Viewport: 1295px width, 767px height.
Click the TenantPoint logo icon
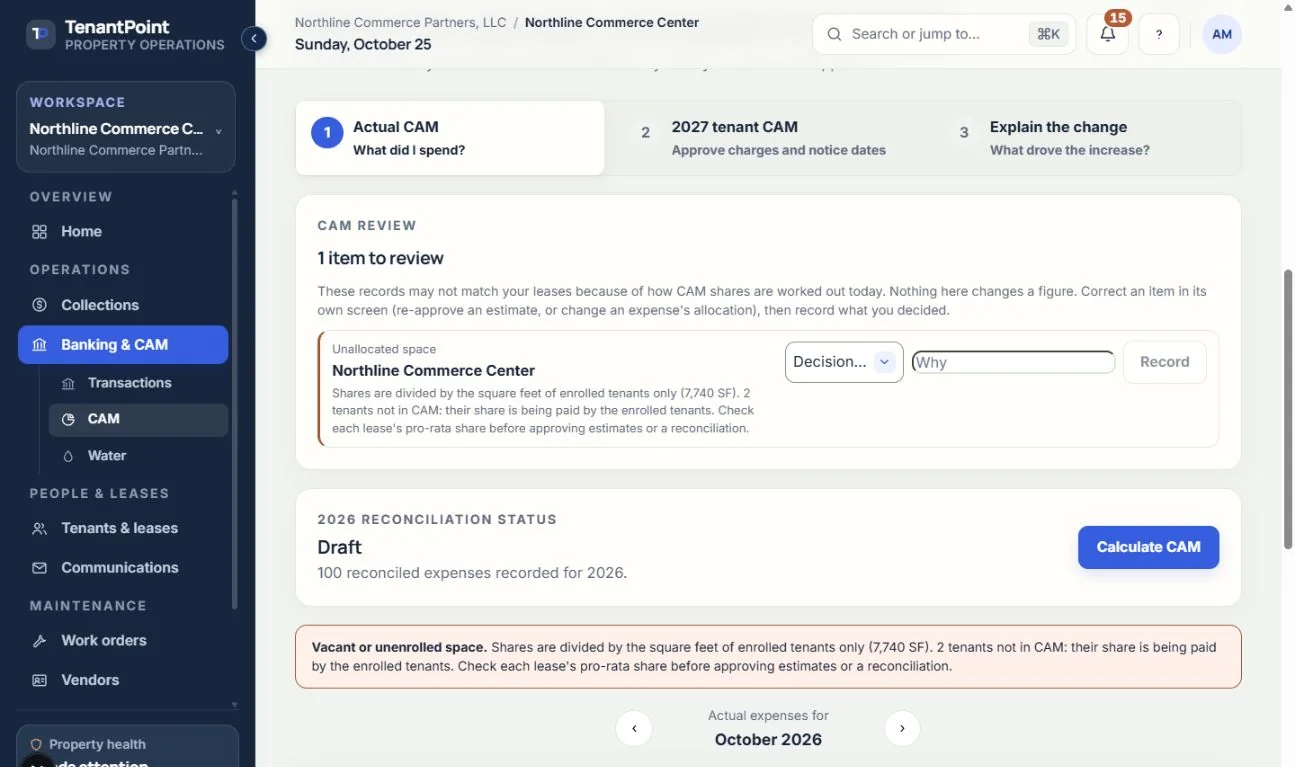coord(40,35)
